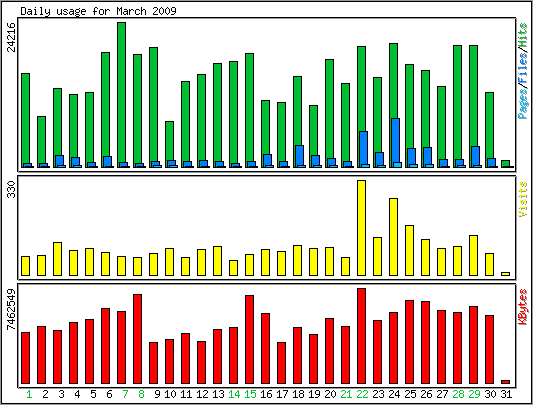This screenshot has width=533, height=405.
Task: Click the blue "Files" legend label
Action: 523,68
